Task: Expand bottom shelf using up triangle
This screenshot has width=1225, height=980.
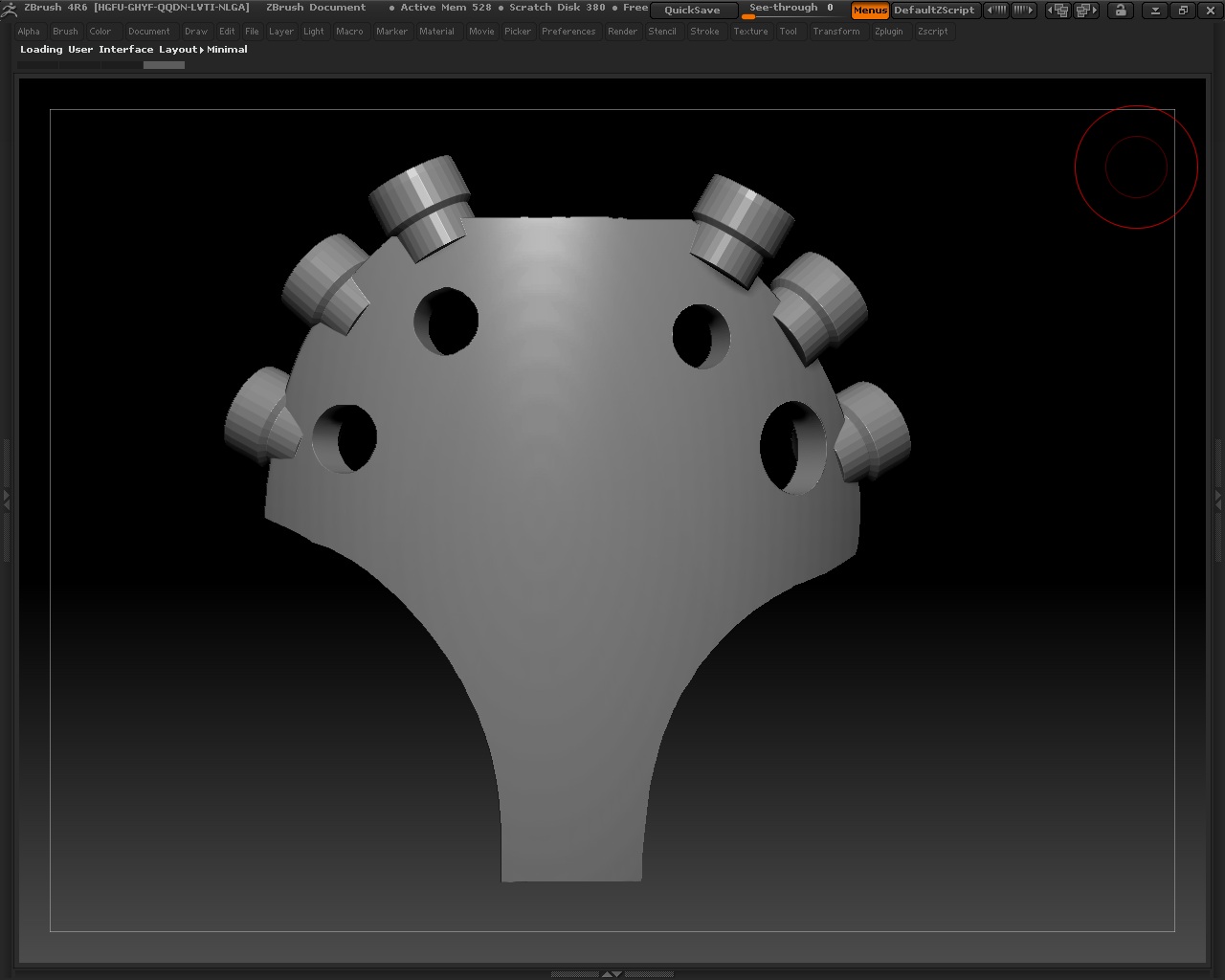Action: [x=607, y=974]
